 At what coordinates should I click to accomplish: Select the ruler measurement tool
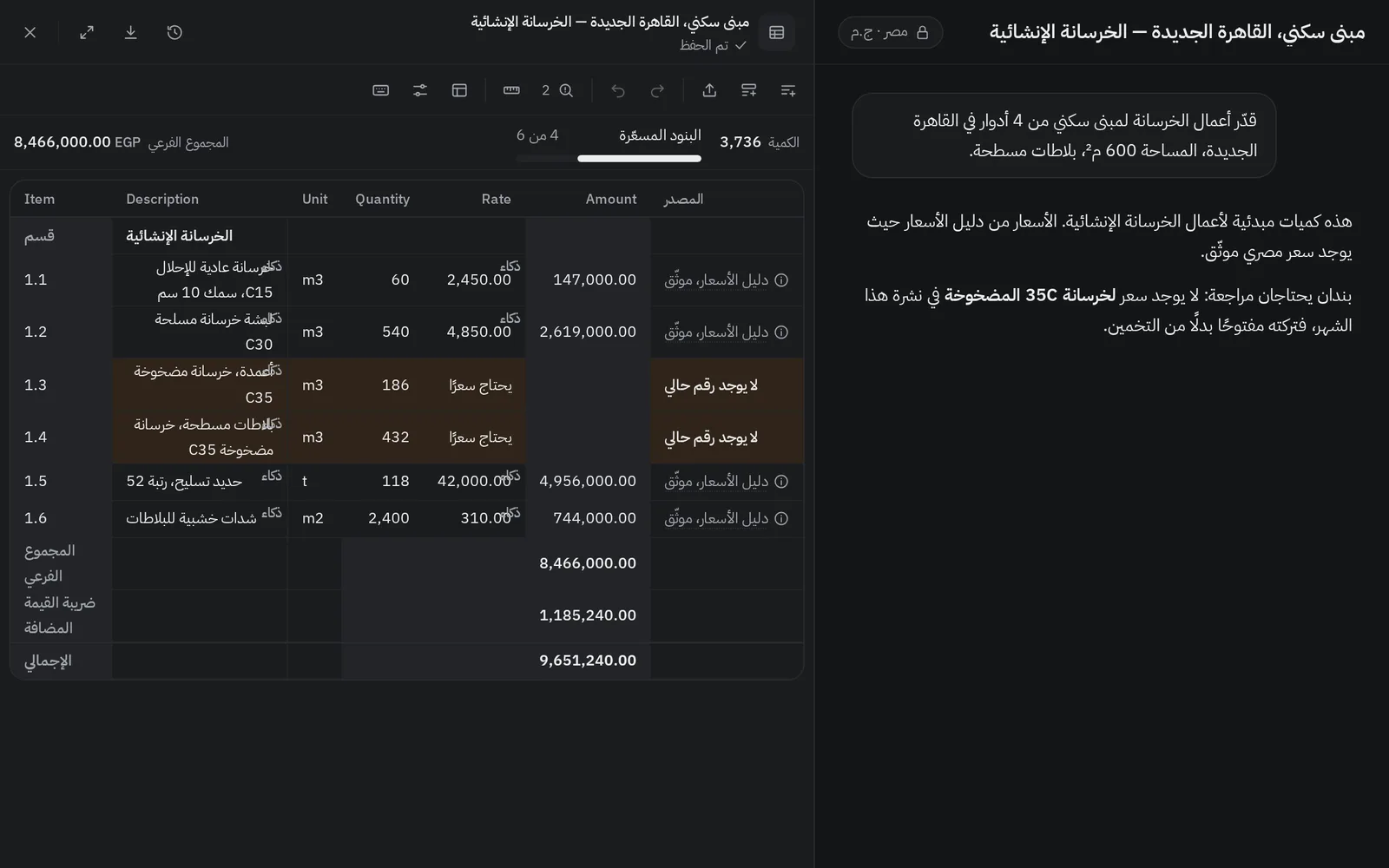click(x=511, y=90)
